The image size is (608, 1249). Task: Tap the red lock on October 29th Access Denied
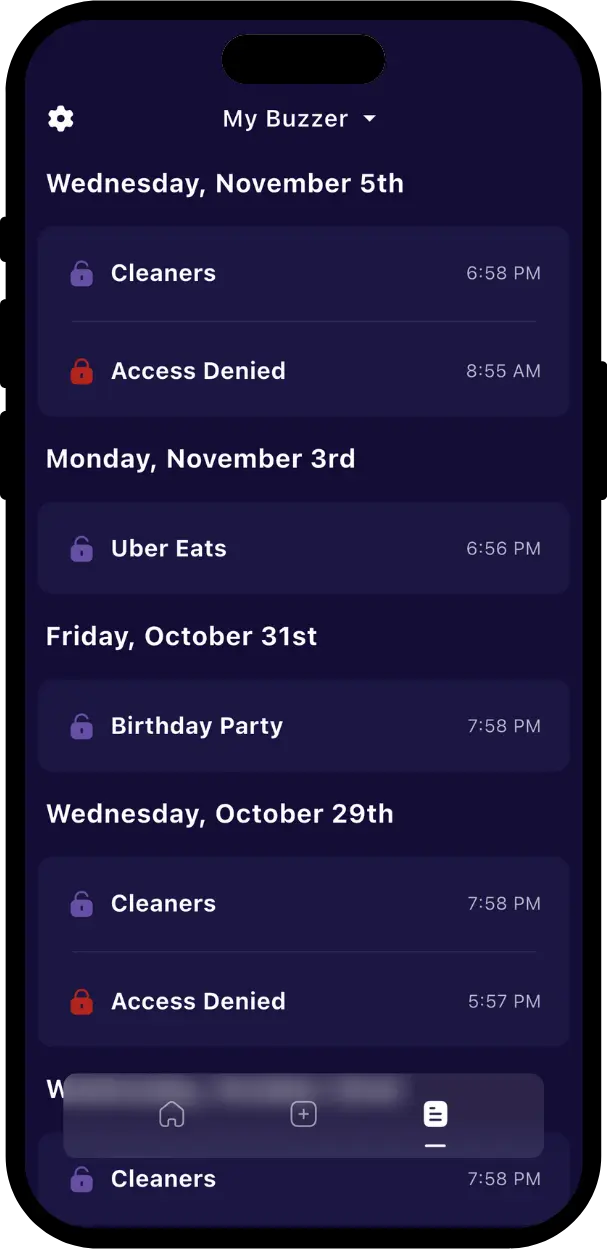pos(81,1001)
